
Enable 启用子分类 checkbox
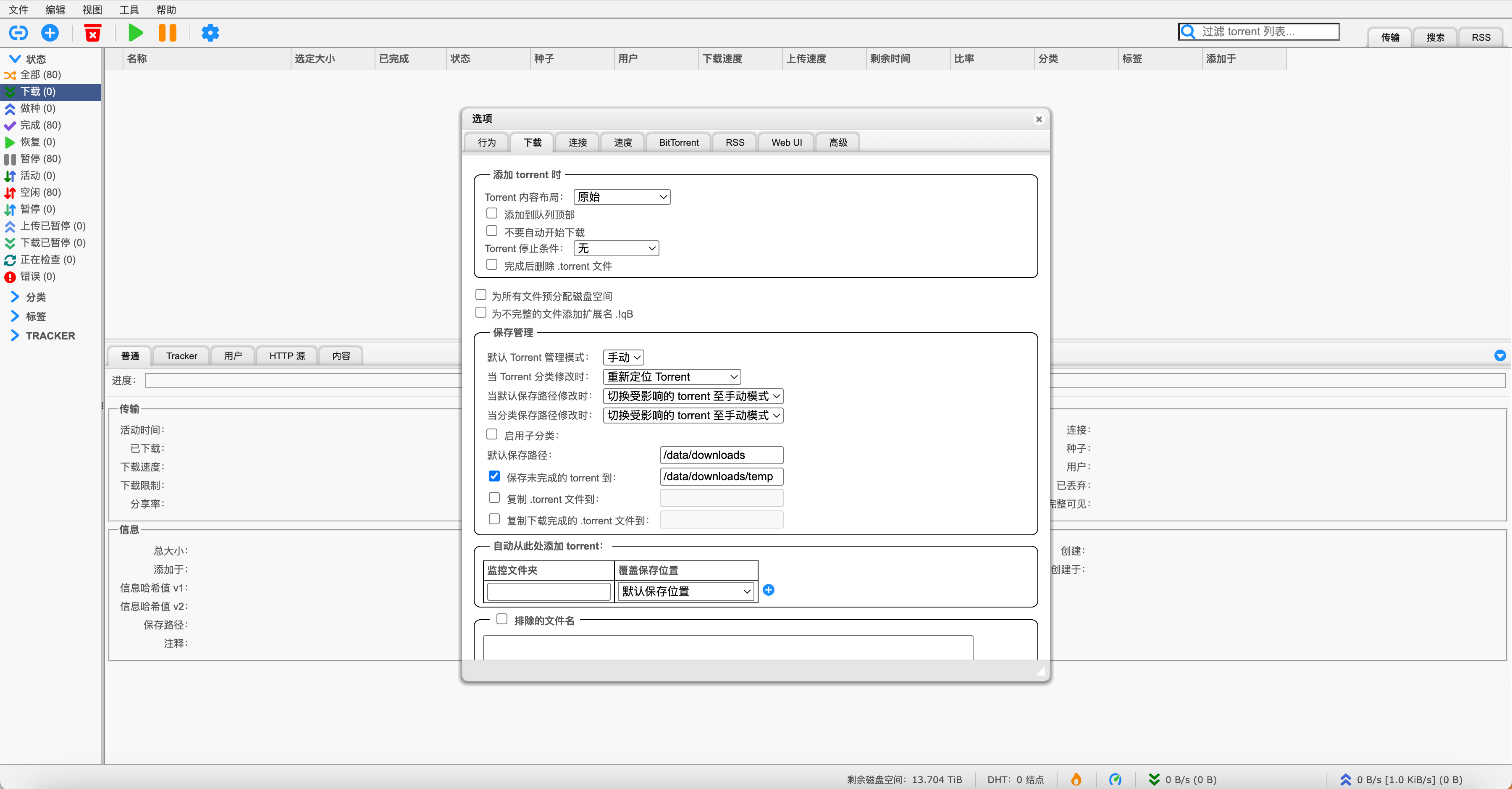coord(492,434)
